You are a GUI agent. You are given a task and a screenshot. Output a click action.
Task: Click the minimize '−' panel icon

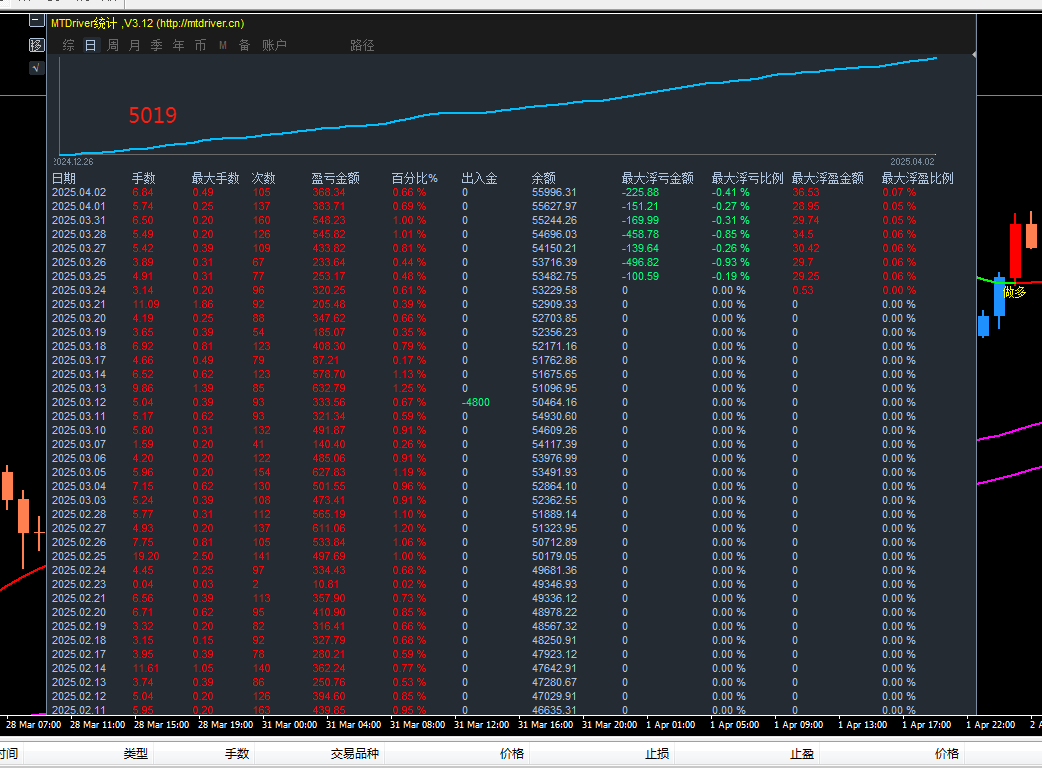(x=37, y=21)
